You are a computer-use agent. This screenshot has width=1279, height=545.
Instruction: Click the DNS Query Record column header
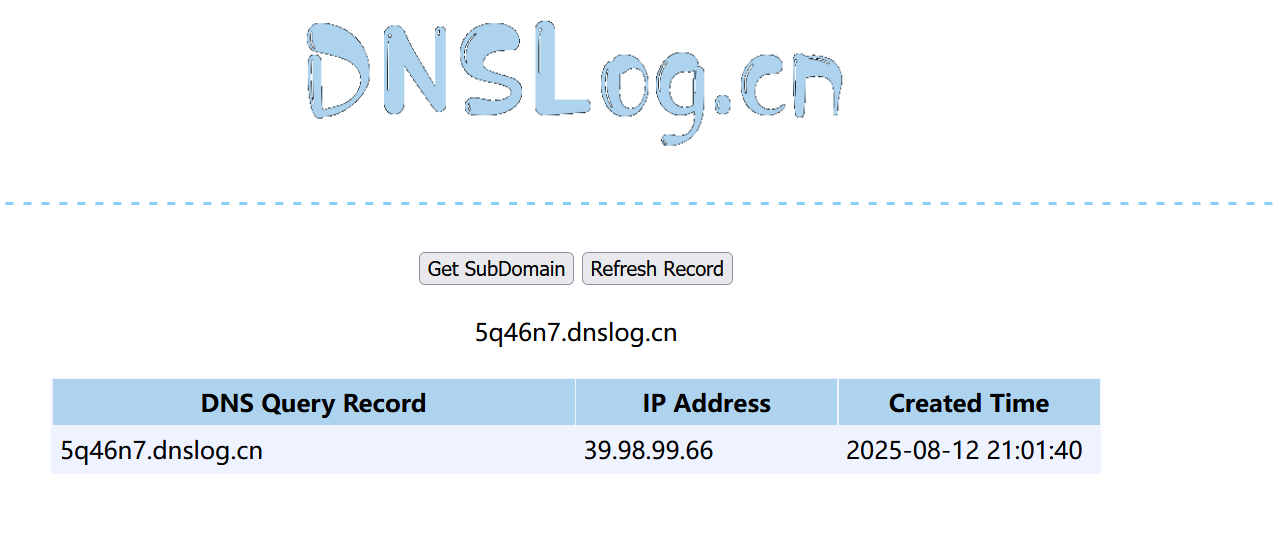314,403
